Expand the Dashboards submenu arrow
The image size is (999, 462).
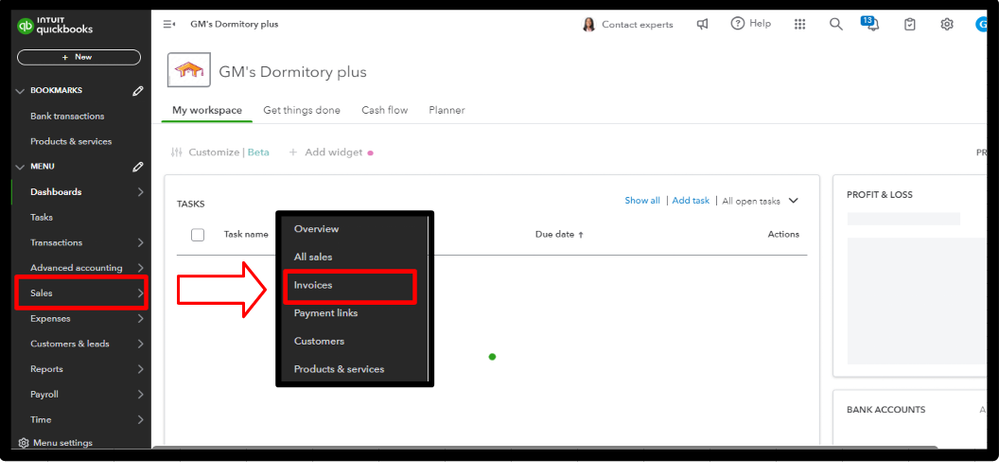pyautogui.click(x=140, y=192)
